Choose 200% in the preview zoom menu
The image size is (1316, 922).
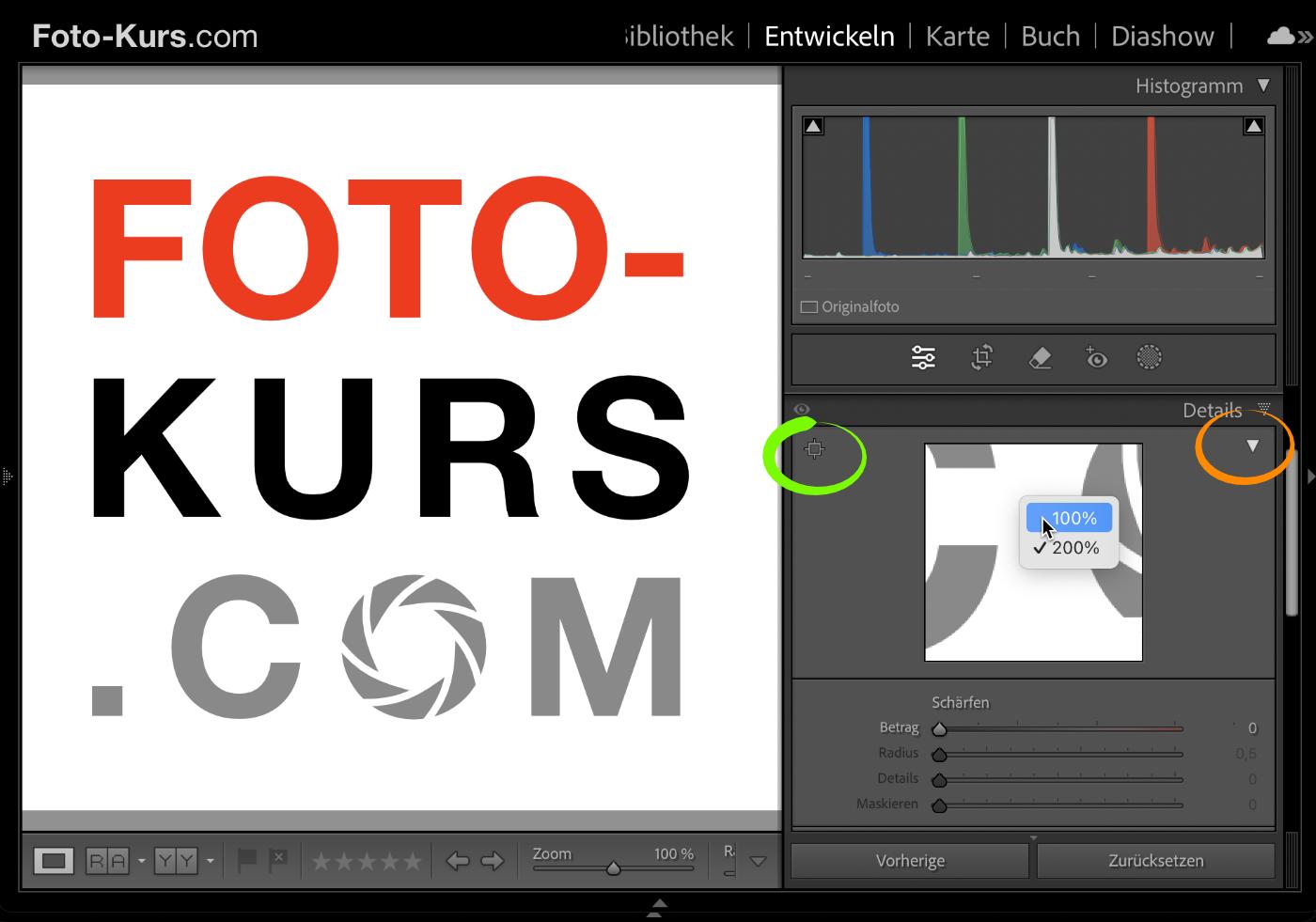coord(1069,548)
